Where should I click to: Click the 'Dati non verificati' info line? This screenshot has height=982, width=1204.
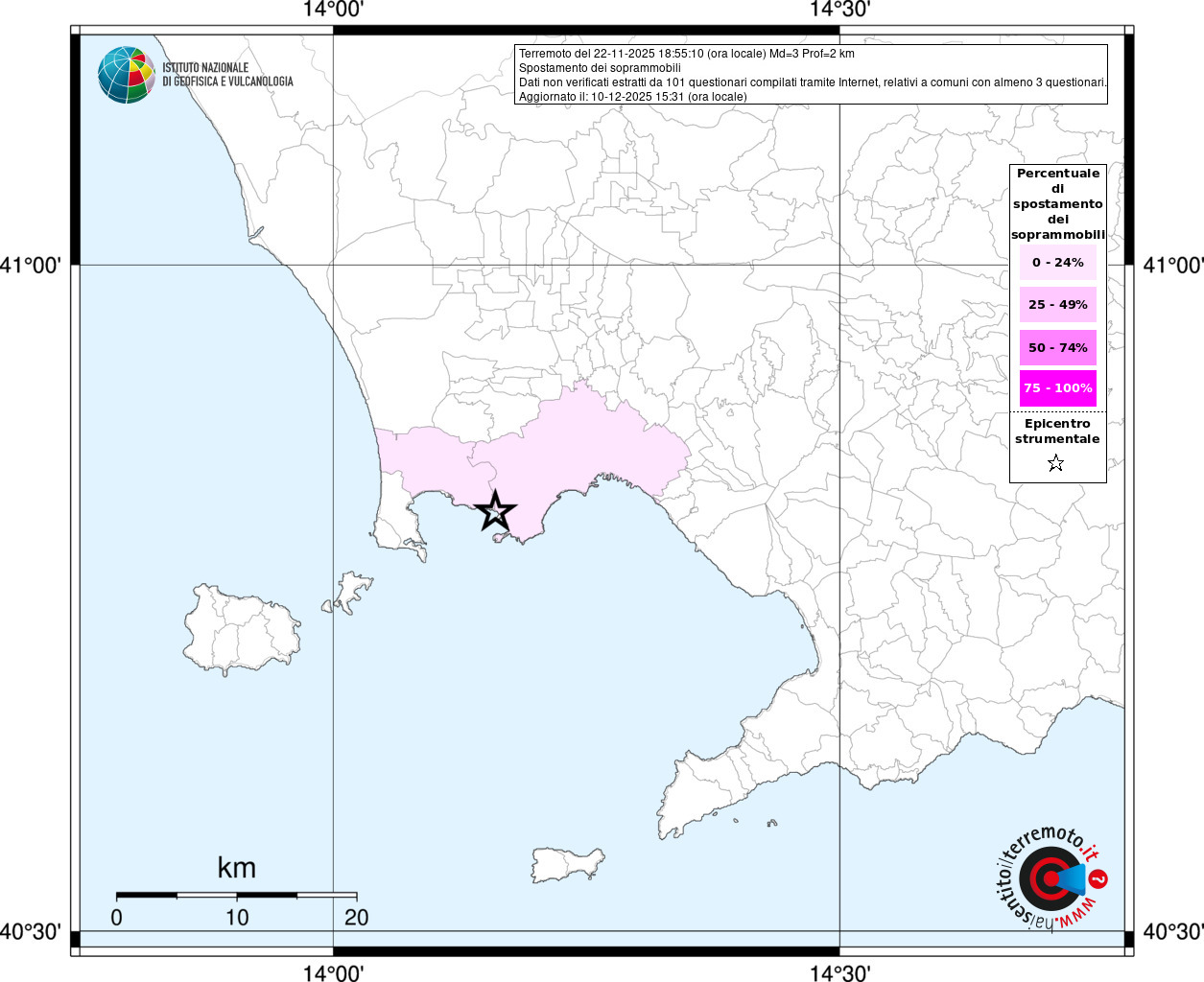tap(813, 82)
